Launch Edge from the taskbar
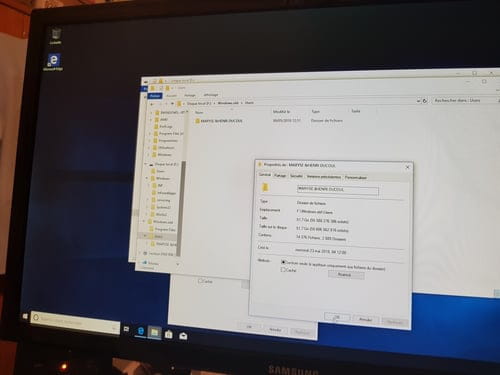The image size is (500, 375). (141, 331)
